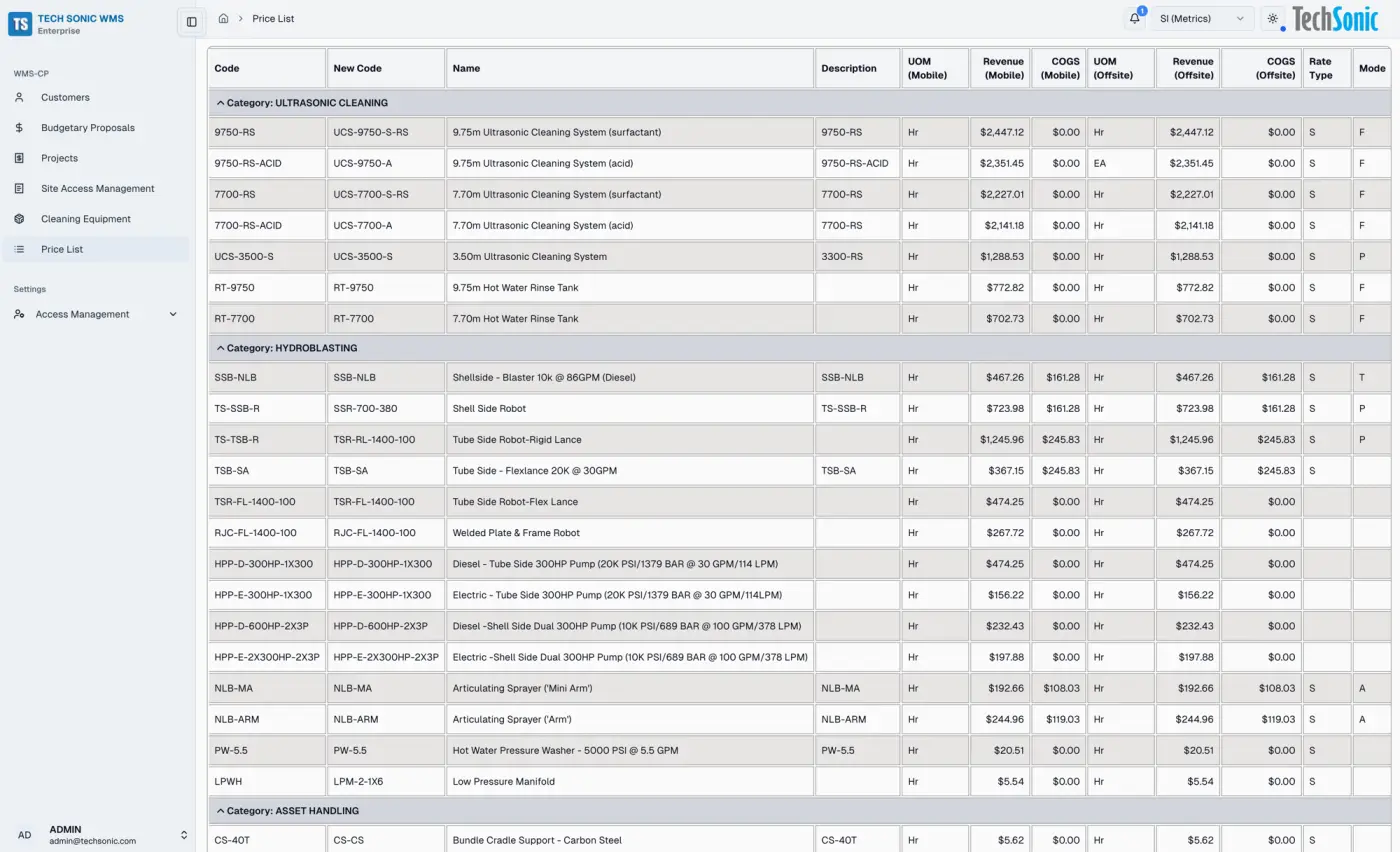Click the PW-5.5 Description cell

point(857,750)
